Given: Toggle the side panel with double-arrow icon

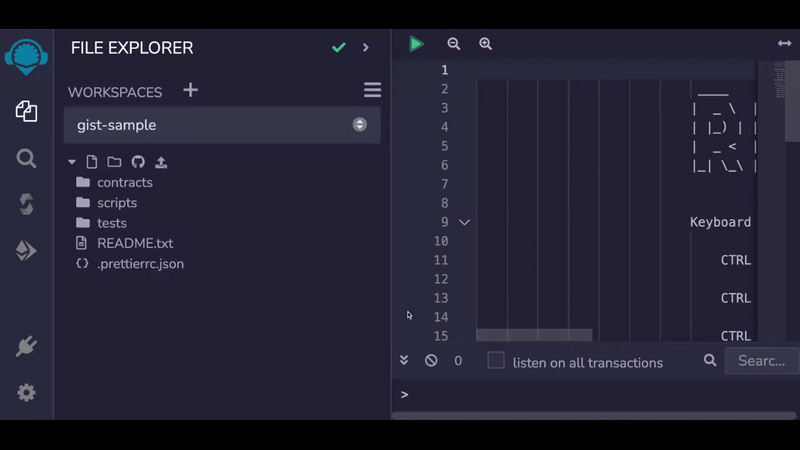Looking at the screenshot, I should [x=784, y=44].
